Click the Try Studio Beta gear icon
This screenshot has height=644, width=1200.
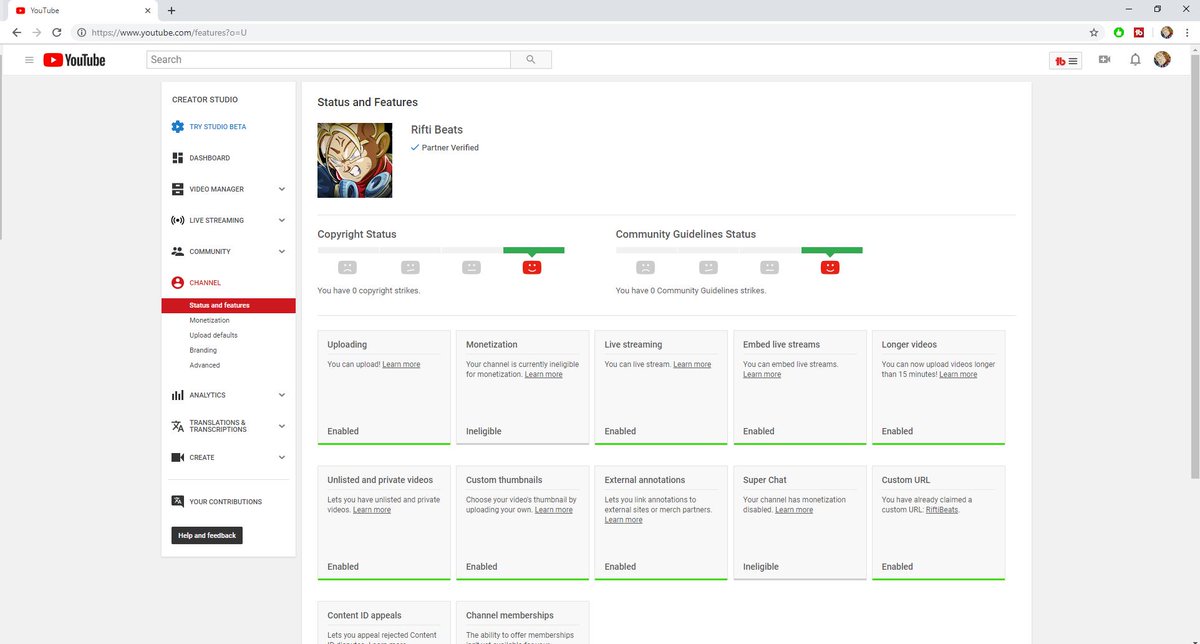pyautogui.click(x=177, y=127)
